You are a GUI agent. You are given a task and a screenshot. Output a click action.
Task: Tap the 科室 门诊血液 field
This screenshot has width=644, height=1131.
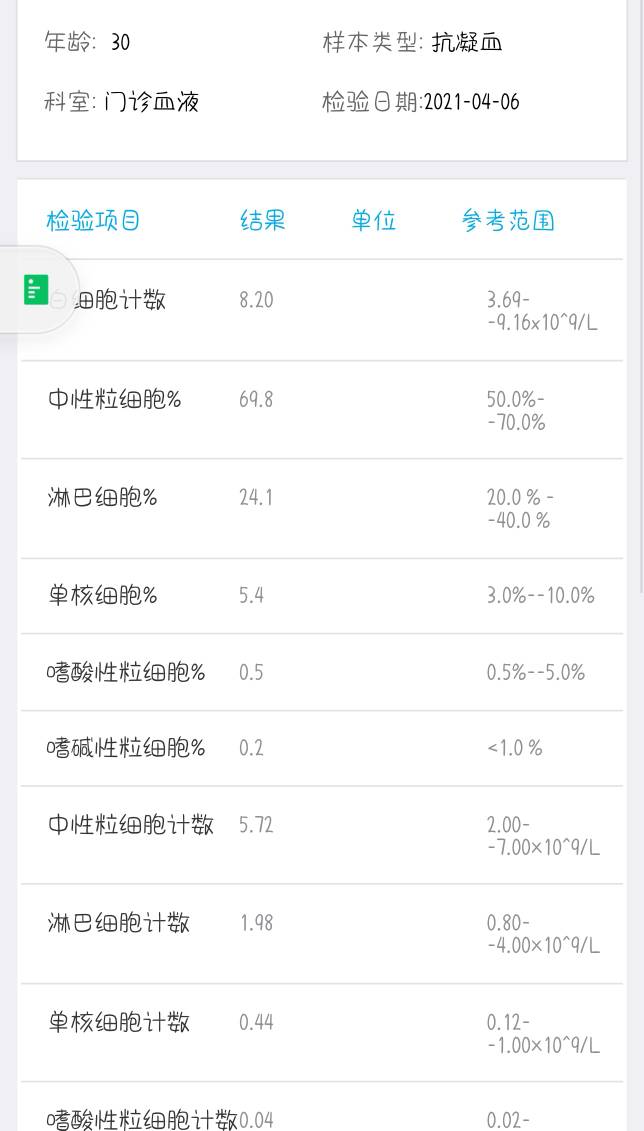[122, 102]
